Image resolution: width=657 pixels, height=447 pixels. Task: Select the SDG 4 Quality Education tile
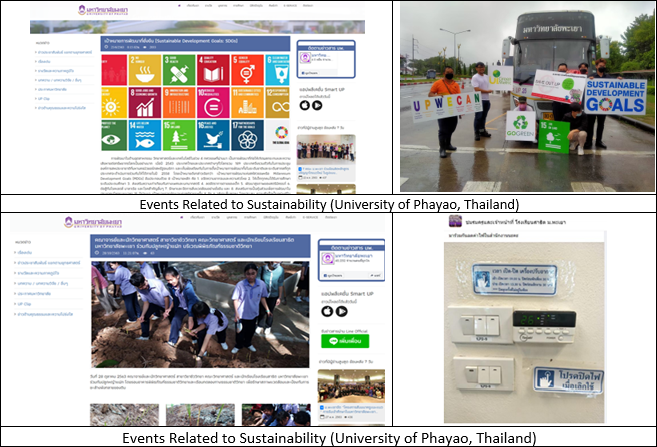pyautogui.click(x=213, y=70)
